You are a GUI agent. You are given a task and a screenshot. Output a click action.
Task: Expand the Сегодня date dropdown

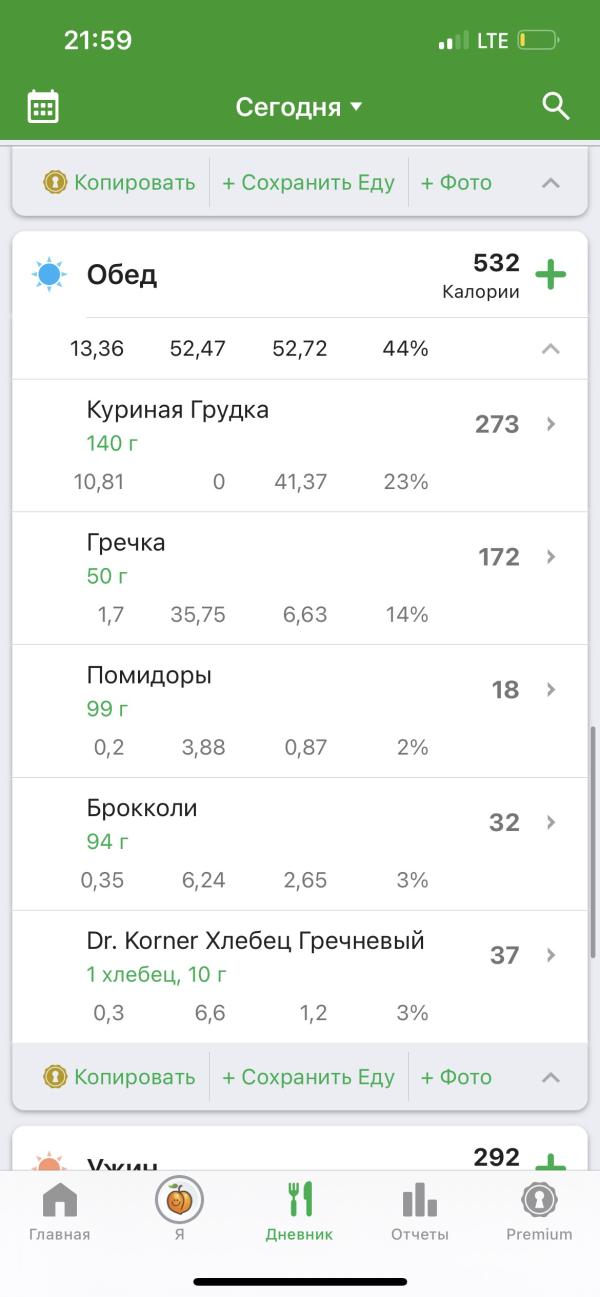299,107
